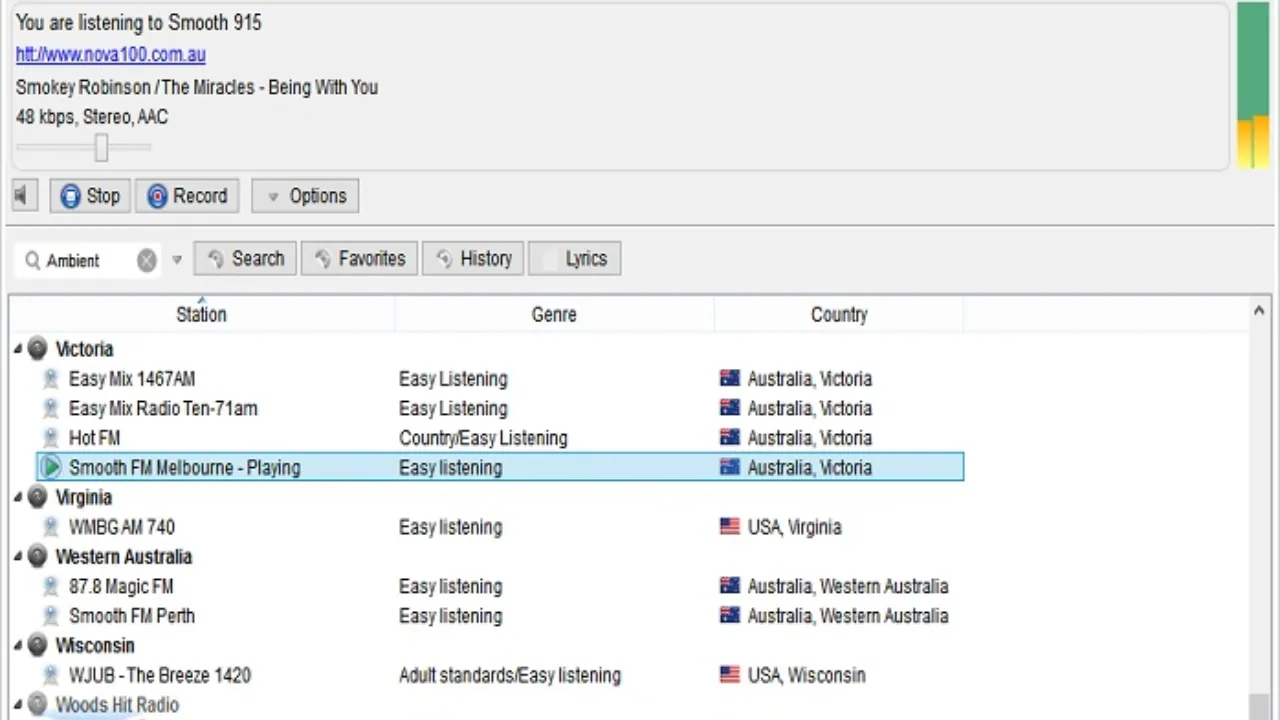The height and width of the screenshot is (720, 1280).
Task: Click the Ambient search input field
Action: click(x=88, y=261)
